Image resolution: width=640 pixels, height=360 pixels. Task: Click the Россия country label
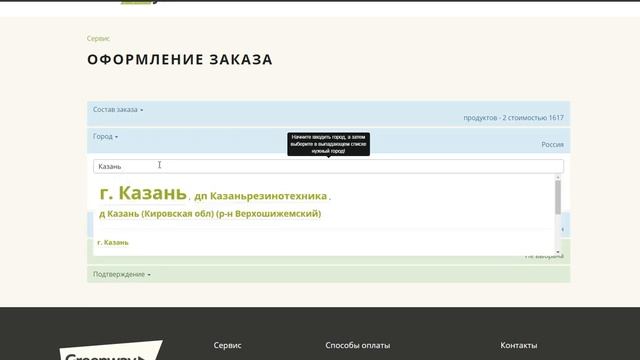click(x=552, y=144)
